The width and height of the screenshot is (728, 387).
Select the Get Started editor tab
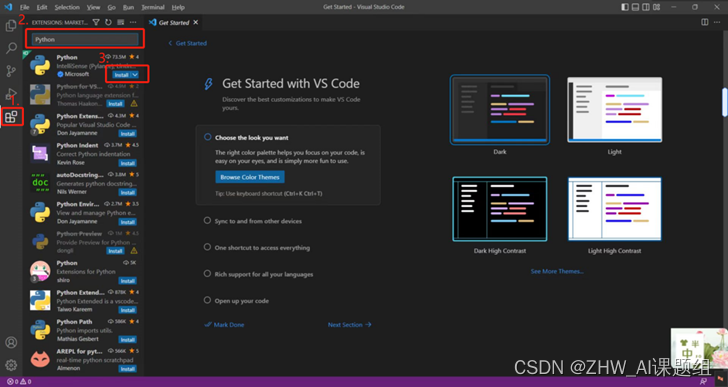coord(174,22)
